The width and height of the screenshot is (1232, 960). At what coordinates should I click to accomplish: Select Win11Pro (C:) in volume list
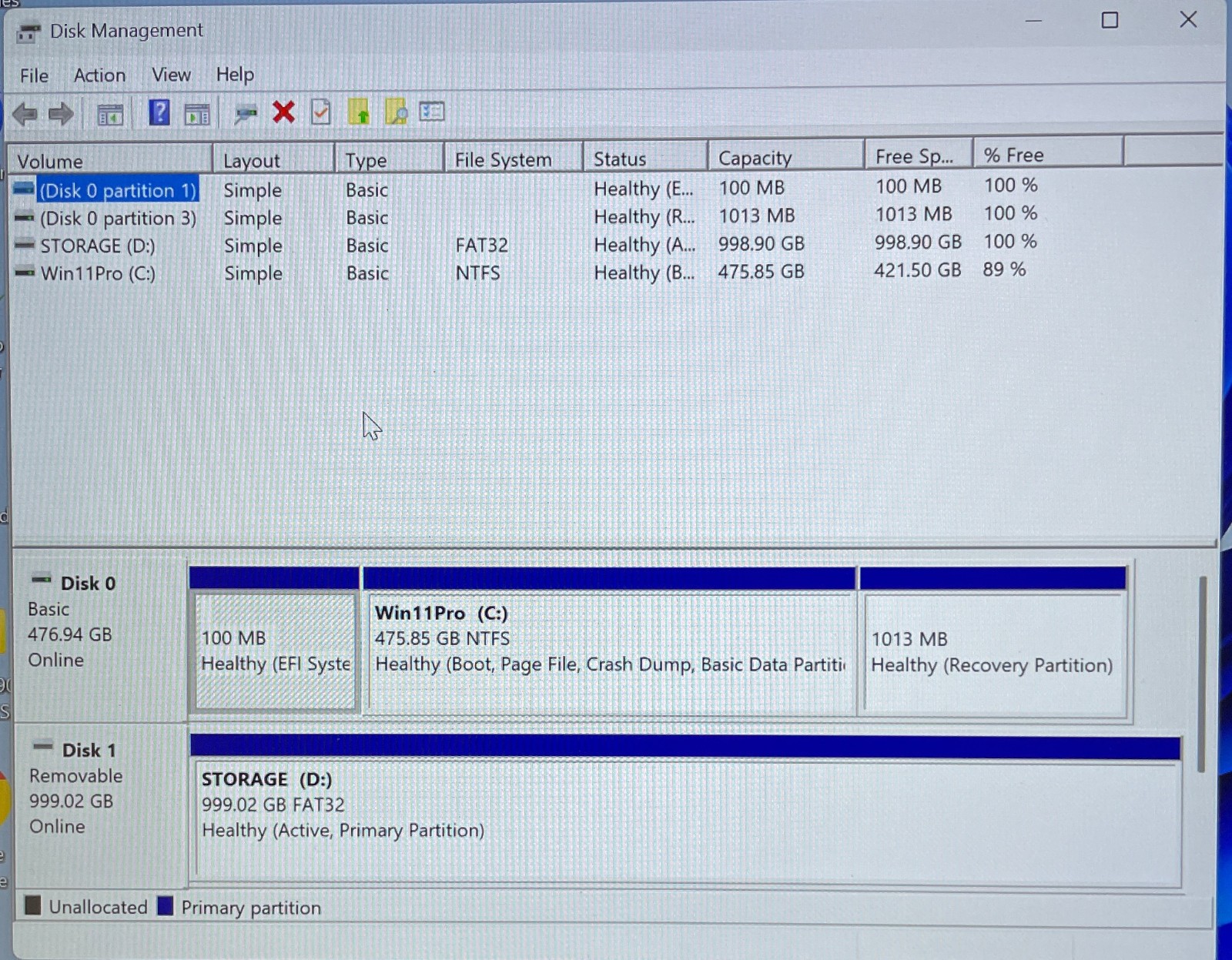pyautogui.click(x=98, y=273)
